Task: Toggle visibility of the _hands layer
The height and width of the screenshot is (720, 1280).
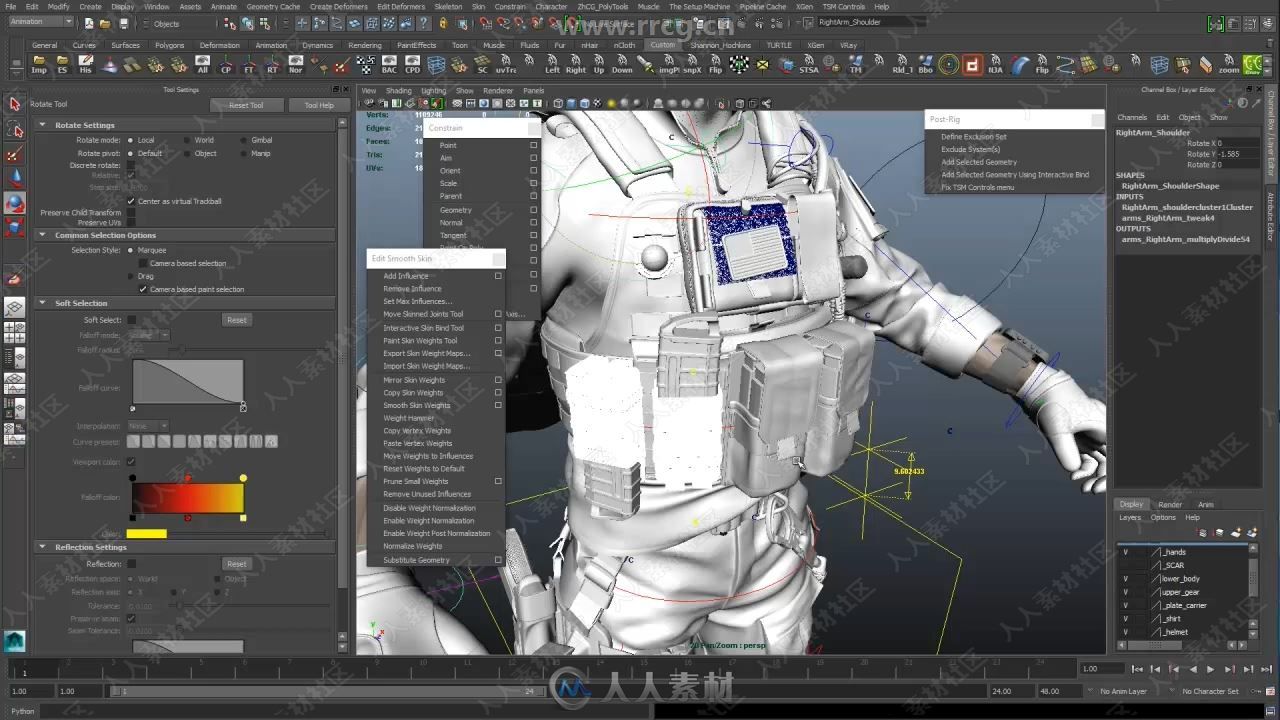Action: (1125, 552)
